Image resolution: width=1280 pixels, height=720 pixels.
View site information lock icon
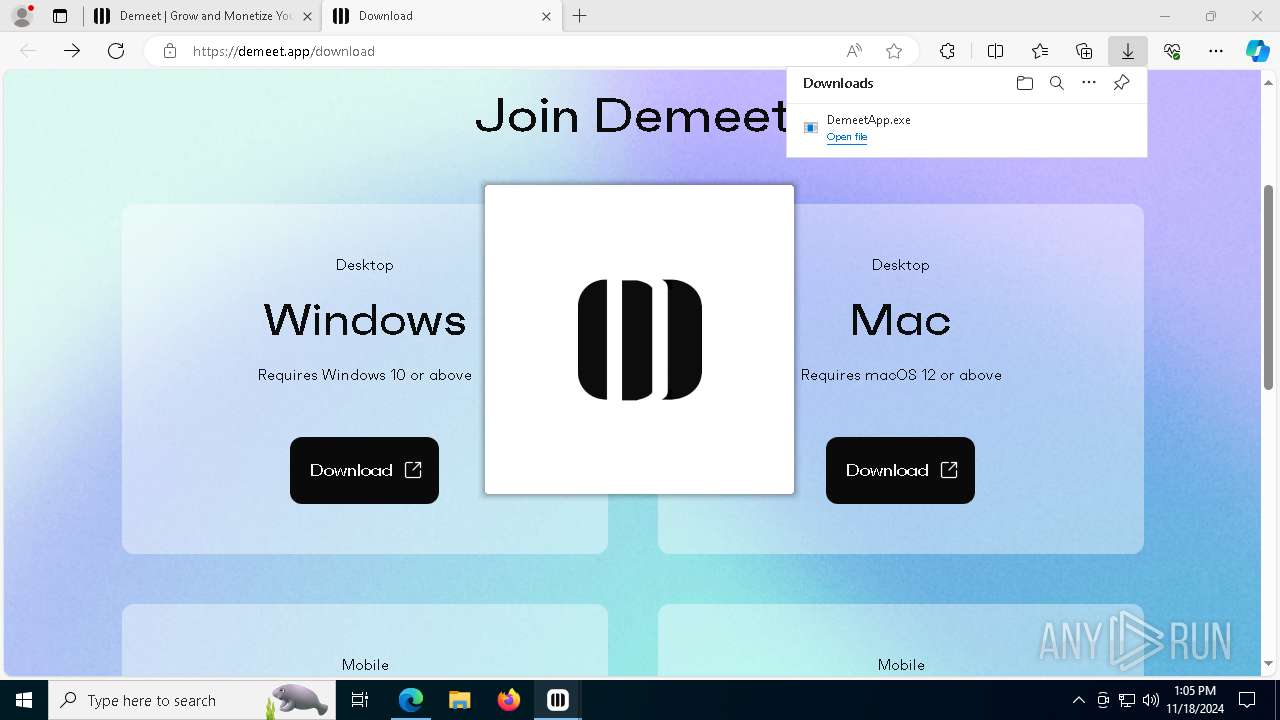[170, 51]
